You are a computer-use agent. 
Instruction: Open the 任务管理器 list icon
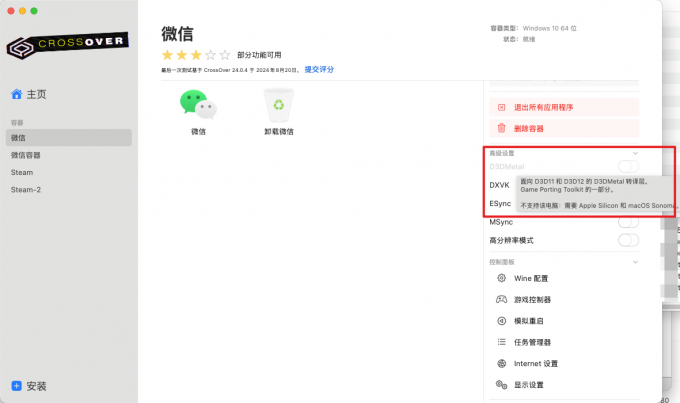click(x=501, y=342)
